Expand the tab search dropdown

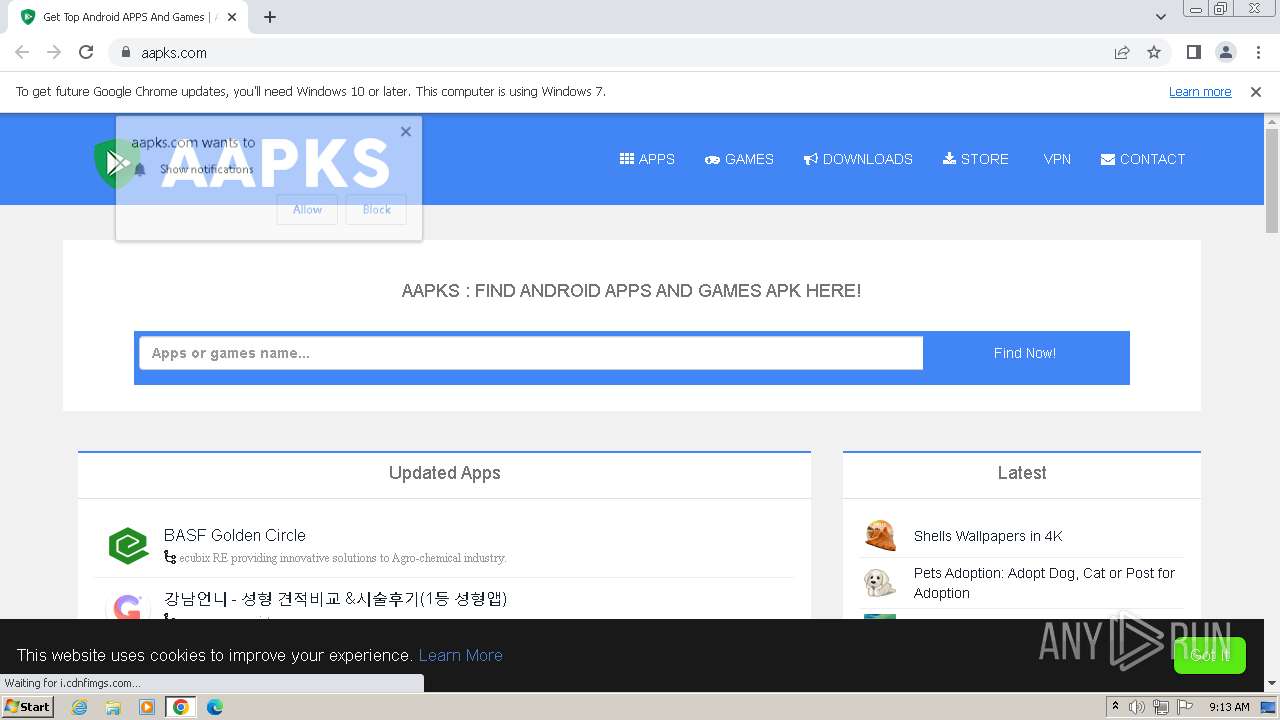pos(1161,17)
